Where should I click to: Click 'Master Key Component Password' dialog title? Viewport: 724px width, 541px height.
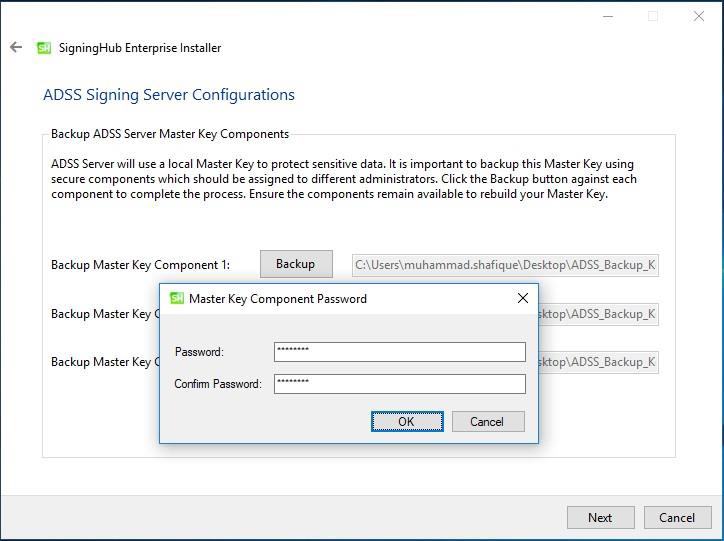tap(278, 299)
